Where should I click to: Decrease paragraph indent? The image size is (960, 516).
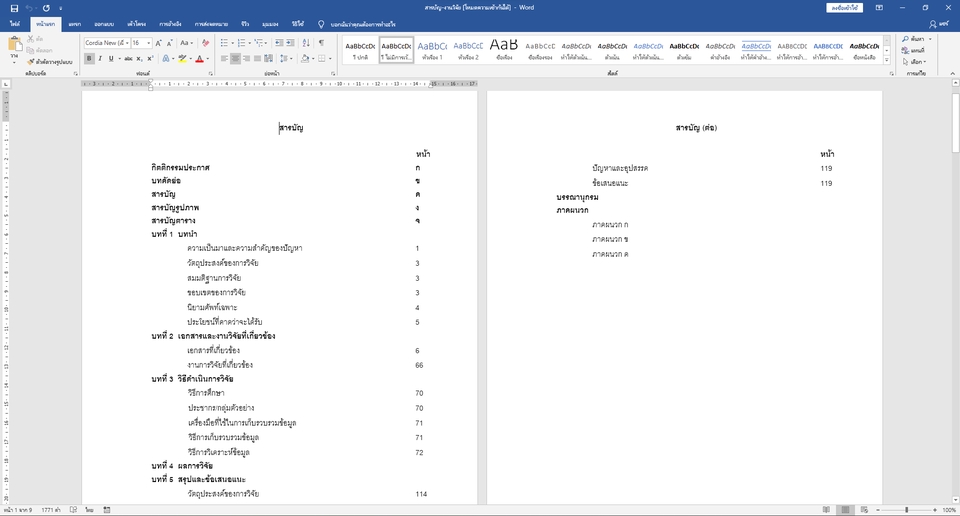[x=279, y=43]
